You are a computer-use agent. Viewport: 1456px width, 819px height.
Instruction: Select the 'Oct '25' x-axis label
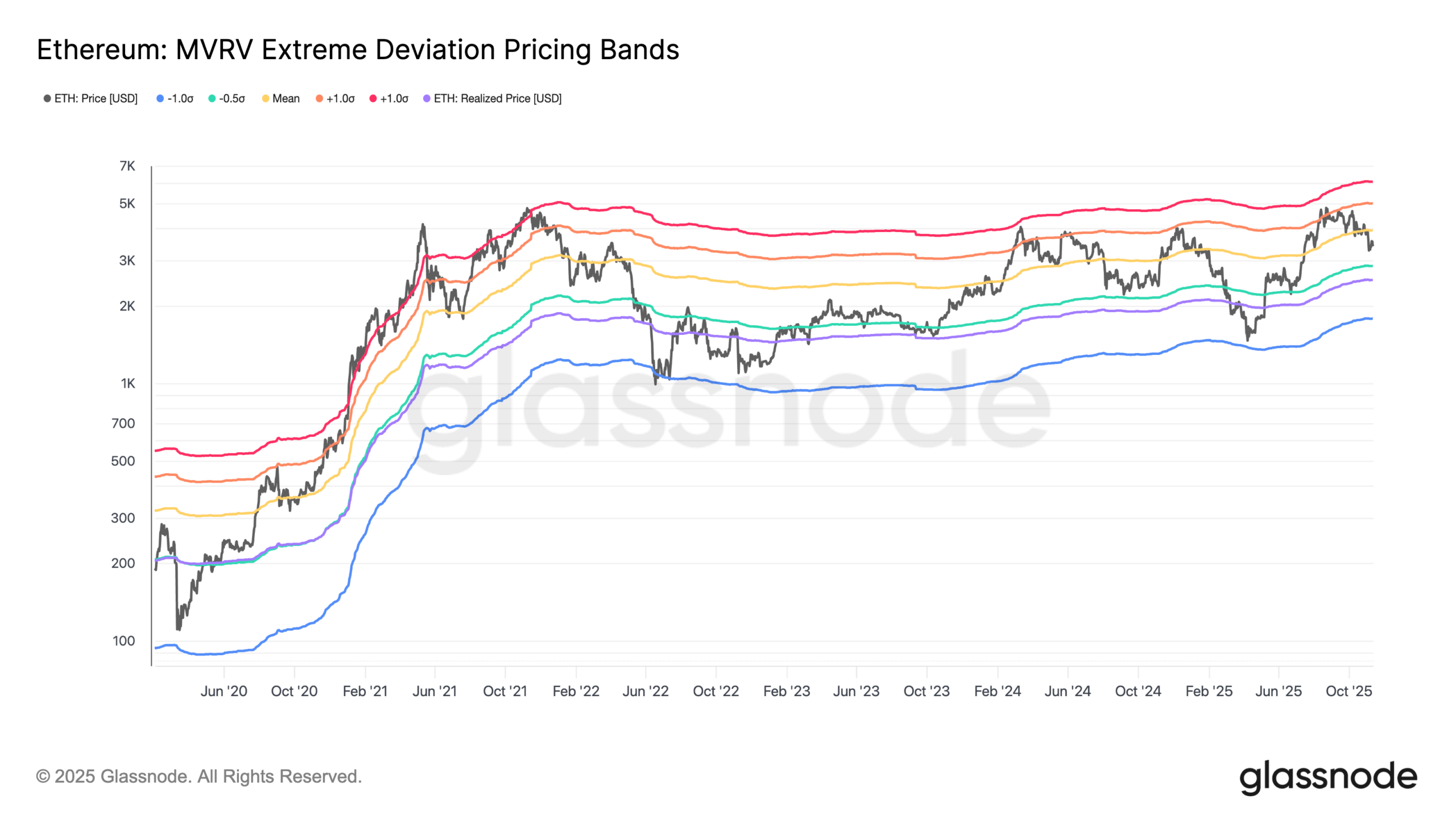point(1349,691)
